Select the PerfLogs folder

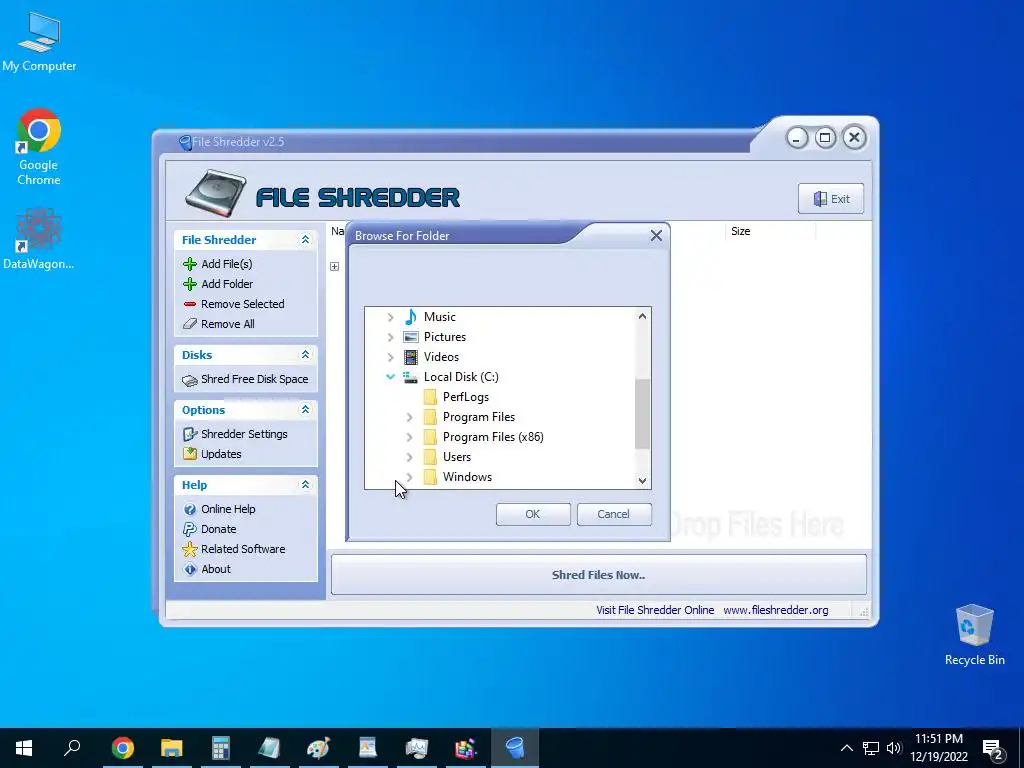point(466,397)
